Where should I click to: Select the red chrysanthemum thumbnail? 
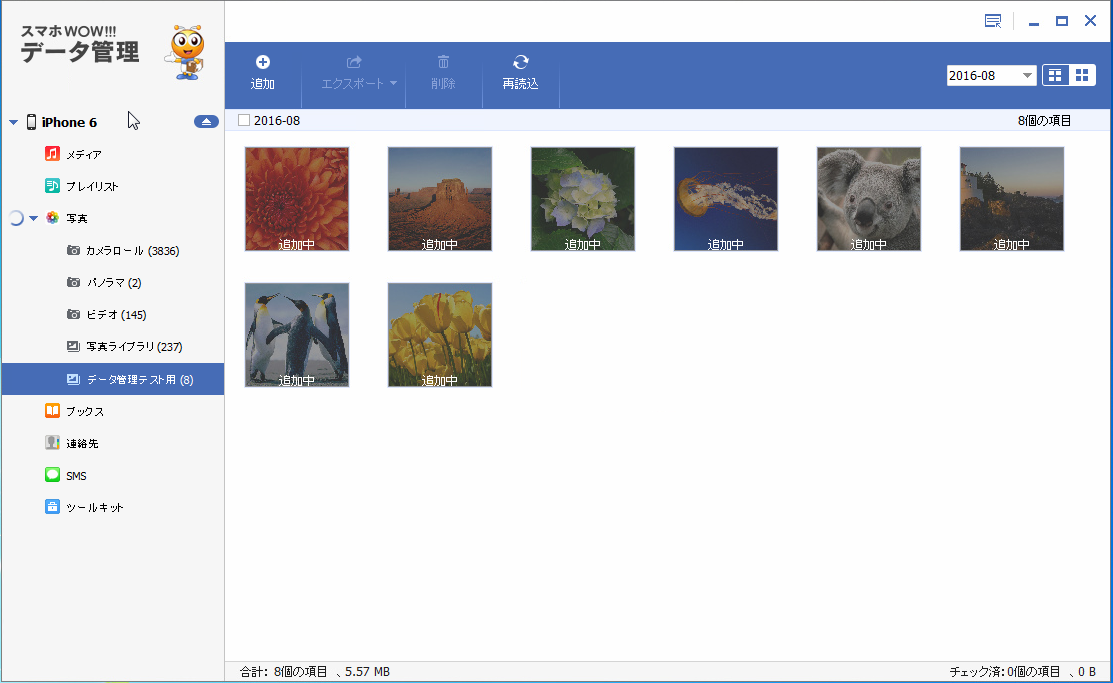point(297,199)
